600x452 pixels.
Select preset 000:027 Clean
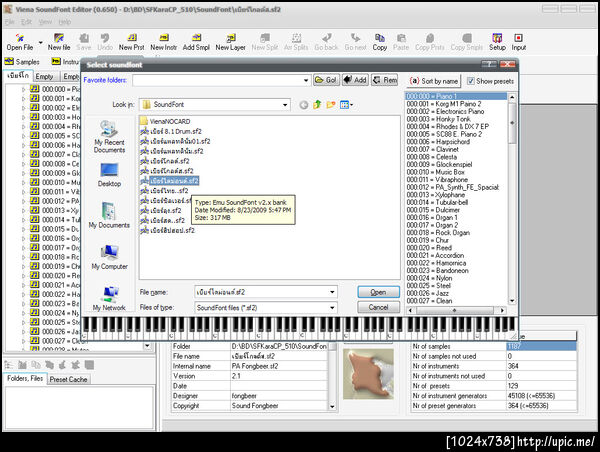[429, 301]
